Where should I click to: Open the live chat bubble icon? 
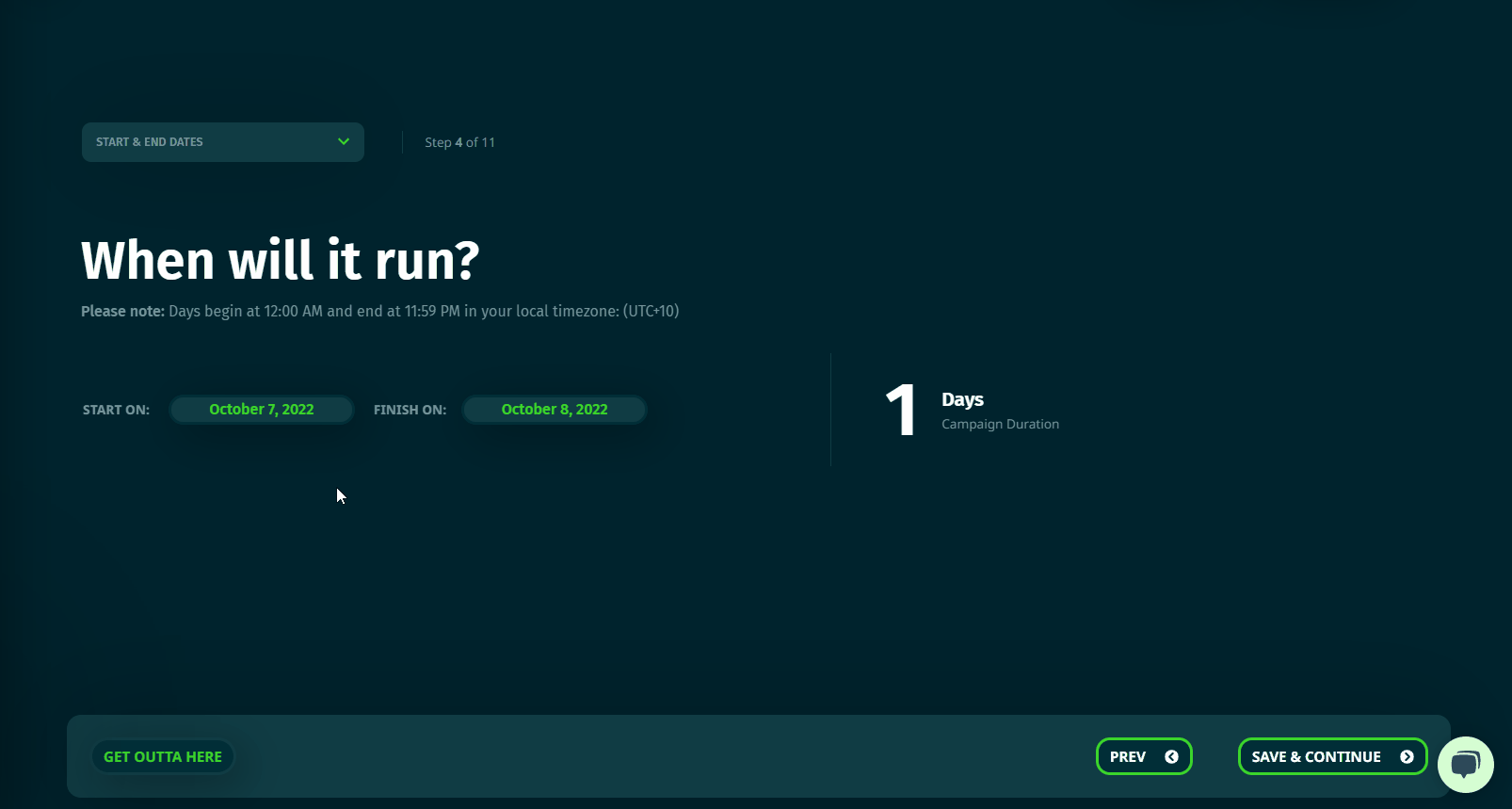point(1465,764)
